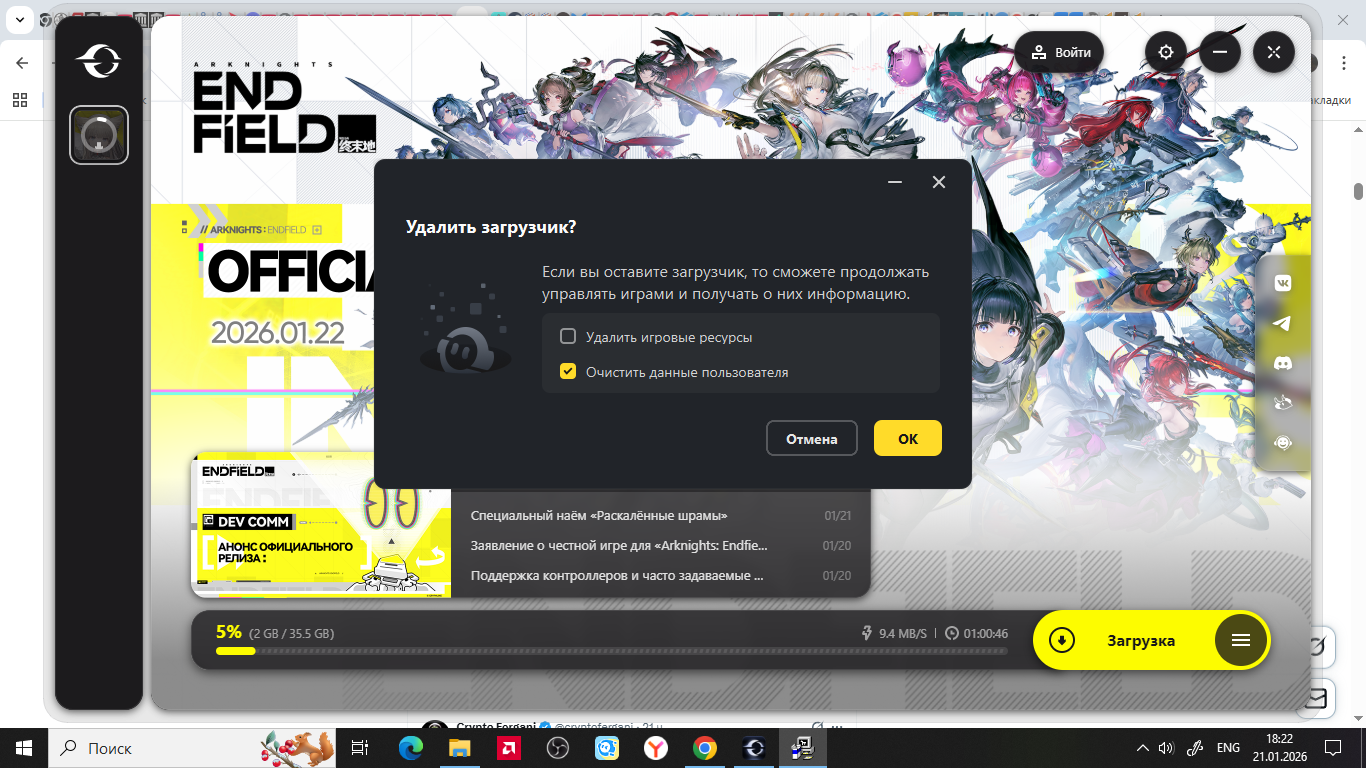Open OBS Studio from the taskbar

pos(558,747)
